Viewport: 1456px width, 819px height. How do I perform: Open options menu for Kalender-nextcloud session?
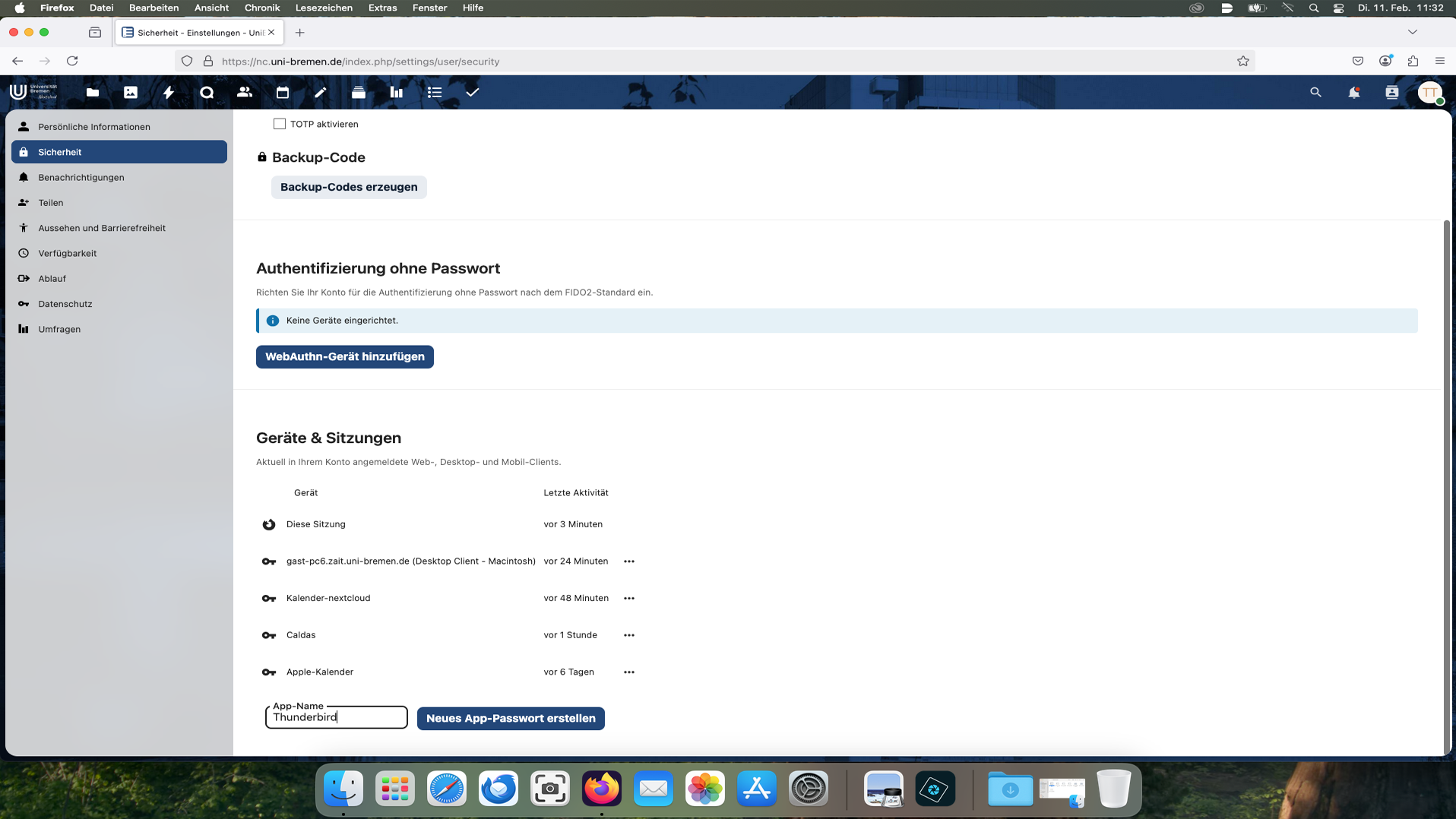[x=629, y=599]
